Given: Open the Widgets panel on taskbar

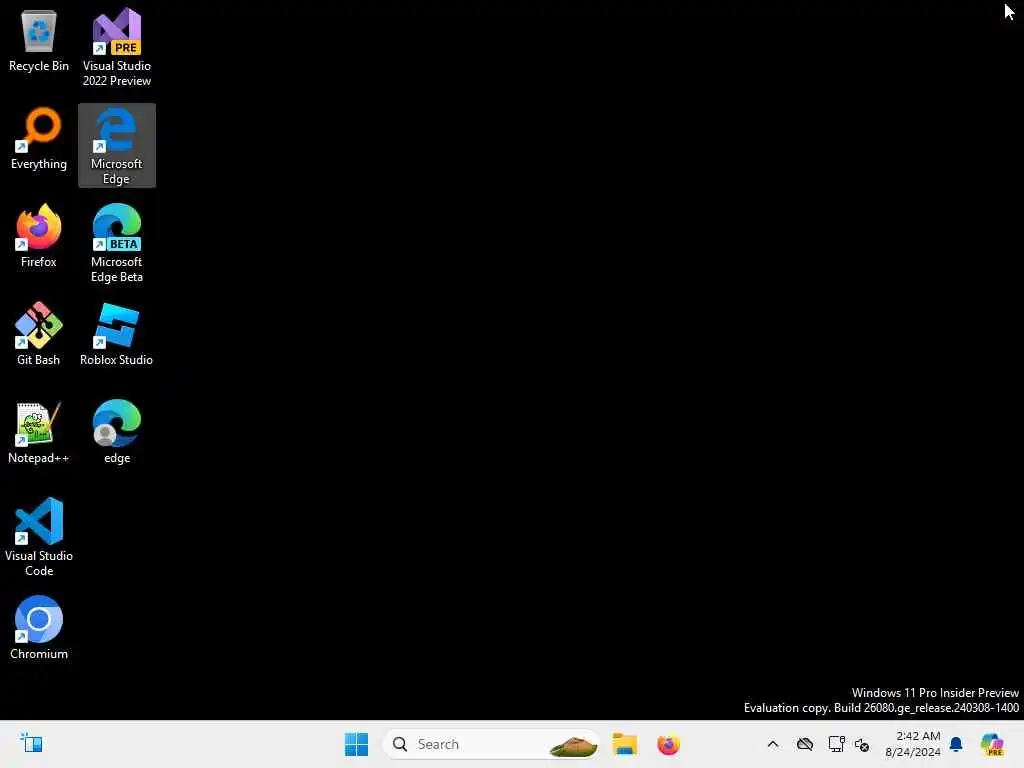Looking at the screenshot, I should (31, 743).
